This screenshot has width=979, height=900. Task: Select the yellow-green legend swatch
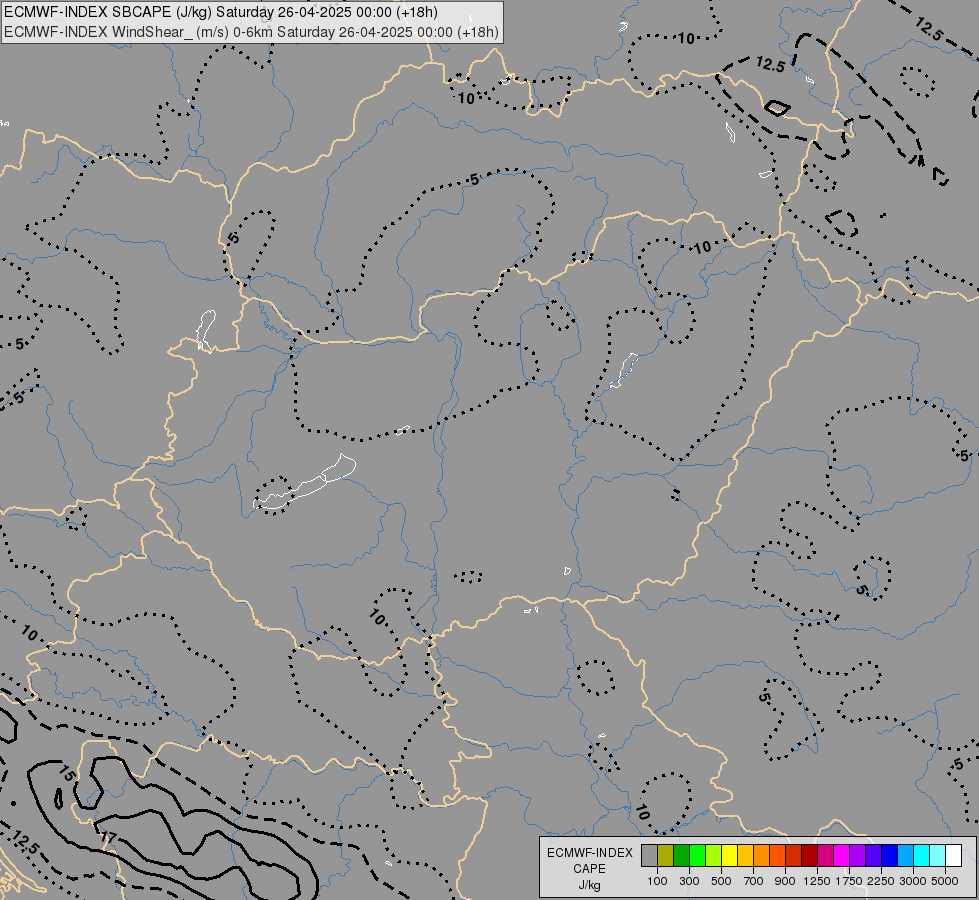click(714, 855)
